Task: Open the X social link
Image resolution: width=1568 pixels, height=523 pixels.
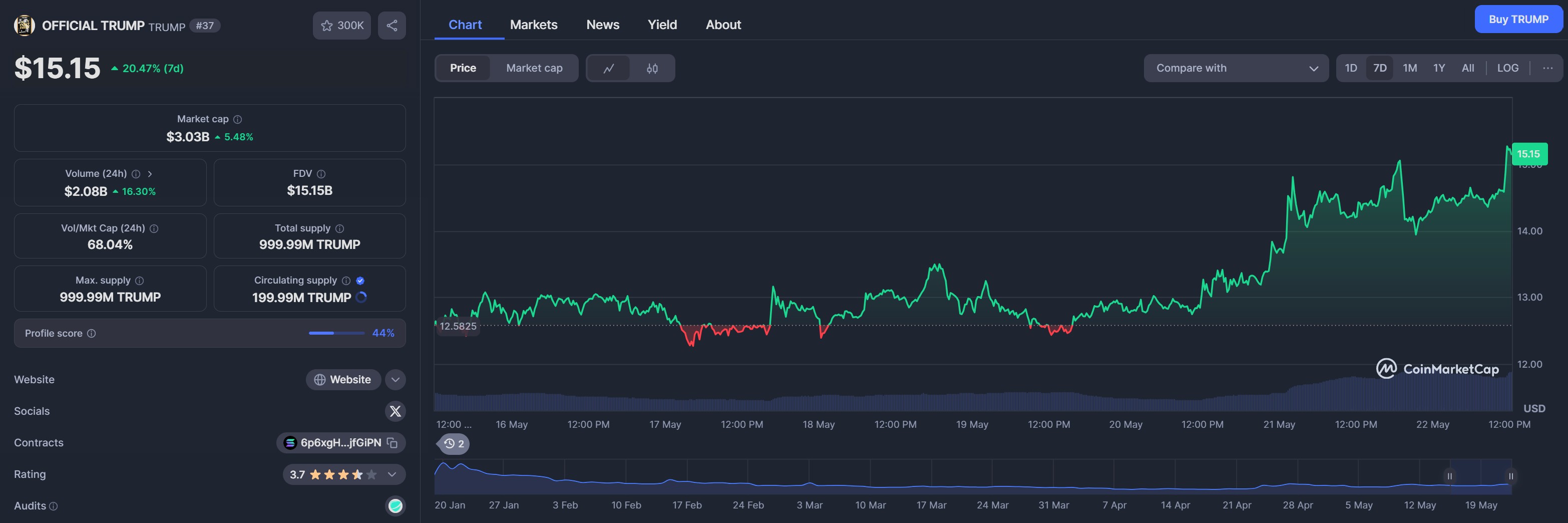Action: pos(395,411)
